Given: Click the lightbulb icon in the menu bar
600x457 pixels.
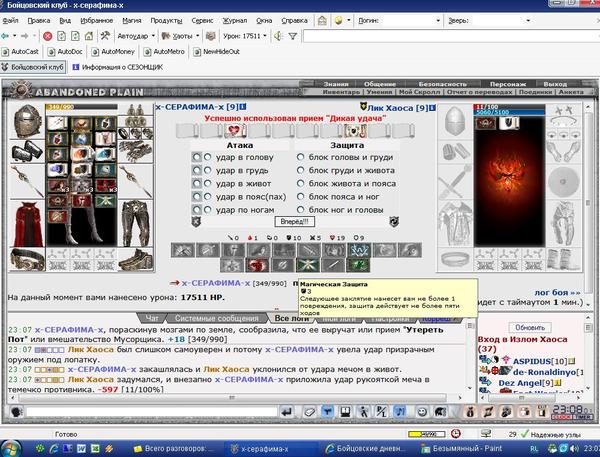Looking at the screenshot, I should click(338, 21).
